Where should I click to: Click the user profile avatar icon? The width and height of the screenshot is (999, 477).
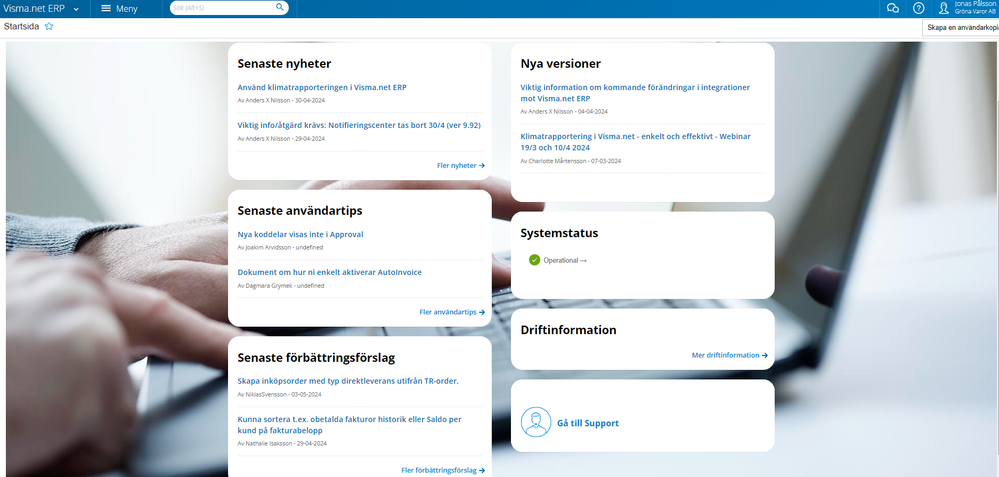click(944, 8)
